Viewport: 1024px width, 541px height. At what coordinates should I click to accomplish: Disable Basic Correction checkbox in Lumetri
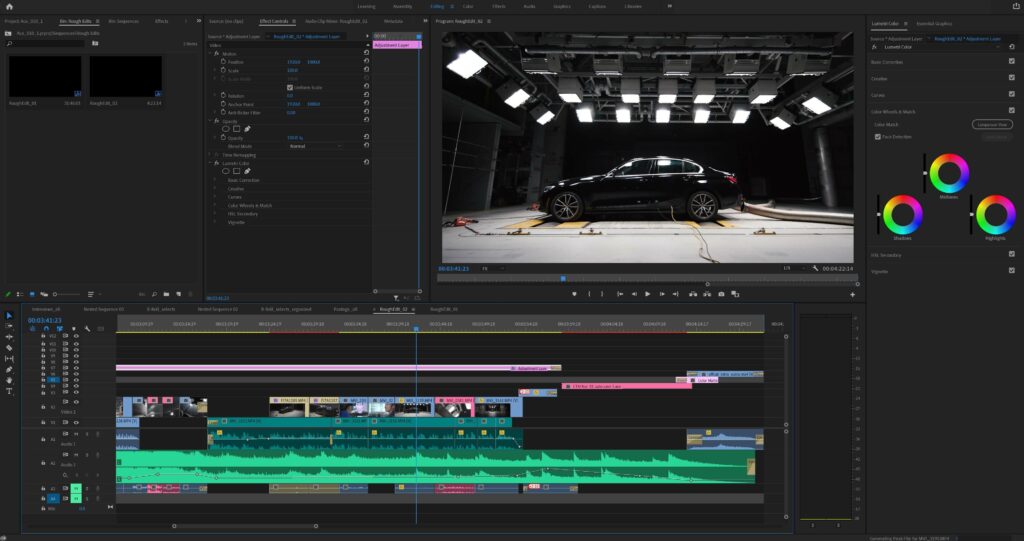(1012, 61)
